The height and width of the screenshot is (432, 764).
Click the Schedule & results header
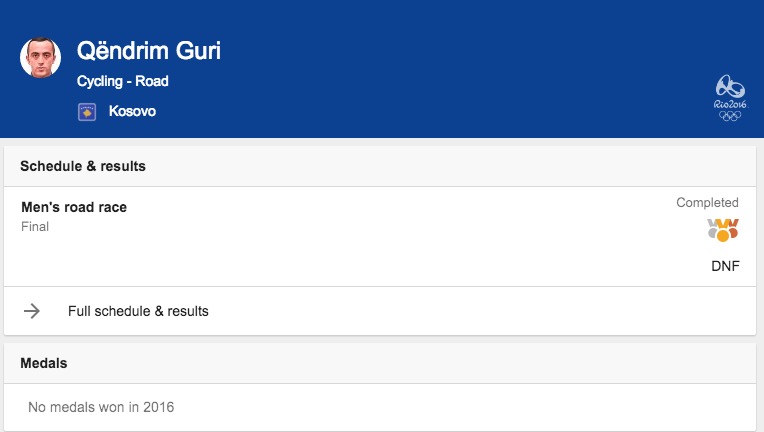(83, 166)
